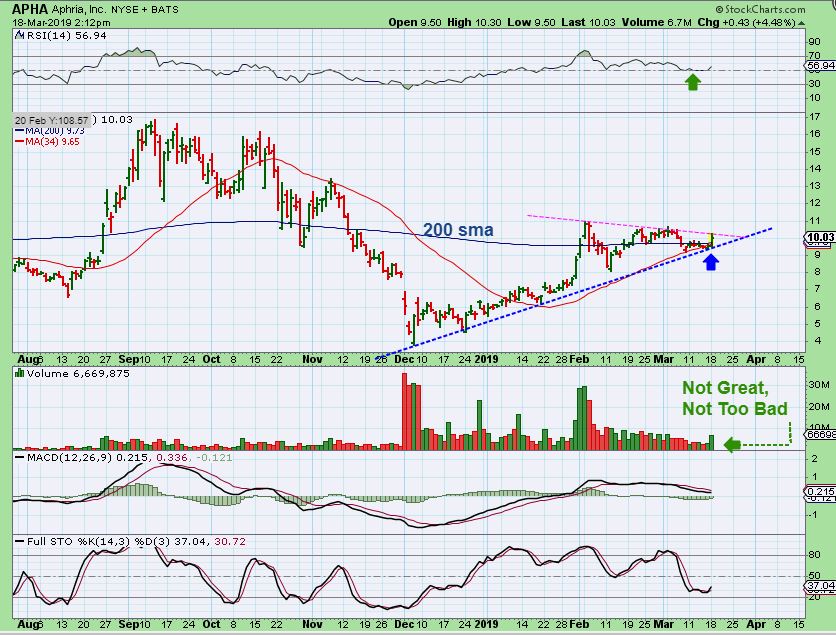Click the 30M volume axis label
Viewport: 836px width, 635px height.
[x=819, y=385]
